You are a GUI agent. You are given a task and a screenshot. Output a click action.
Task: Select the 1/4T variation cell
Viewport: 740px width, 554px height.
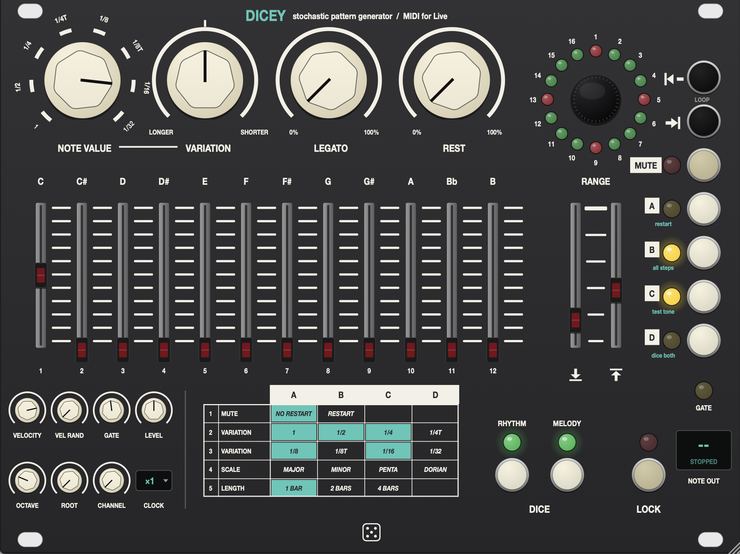tap(435, 432)
